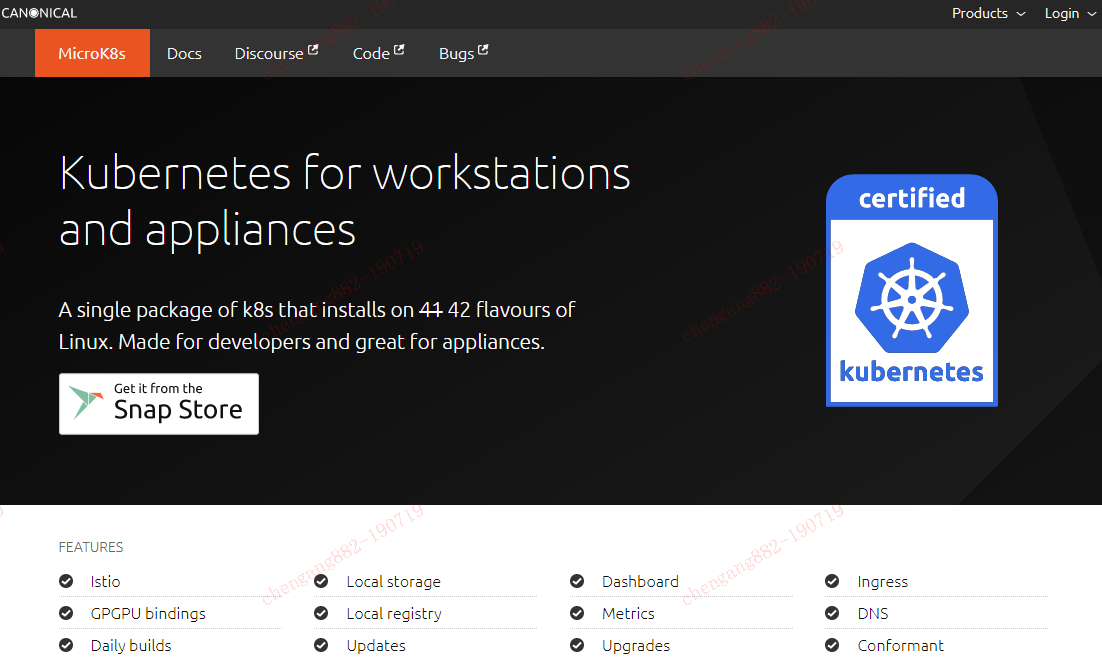Click the DNS feature text

pos(873,614)
